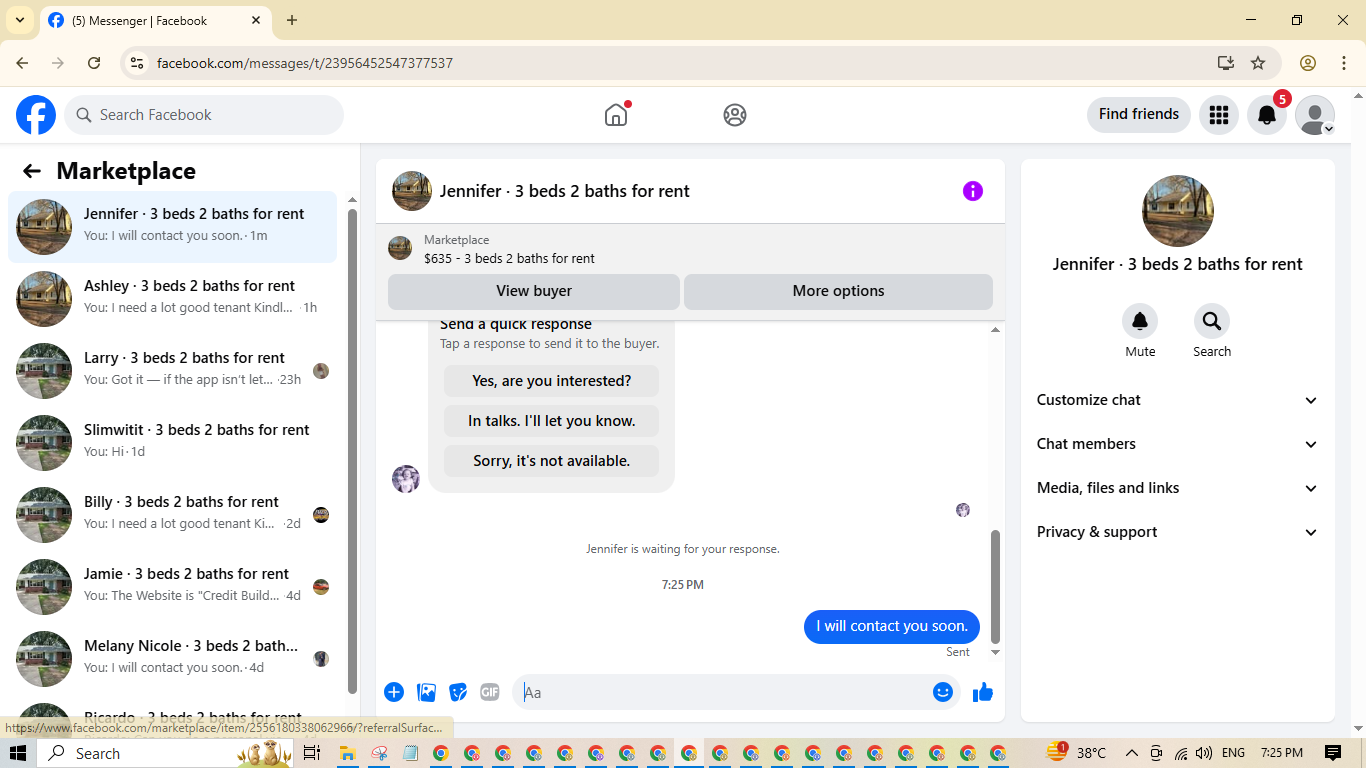Show hidden system tray icons chevron
This screenshot has height=768, width=1366.
click(1132, 753)
